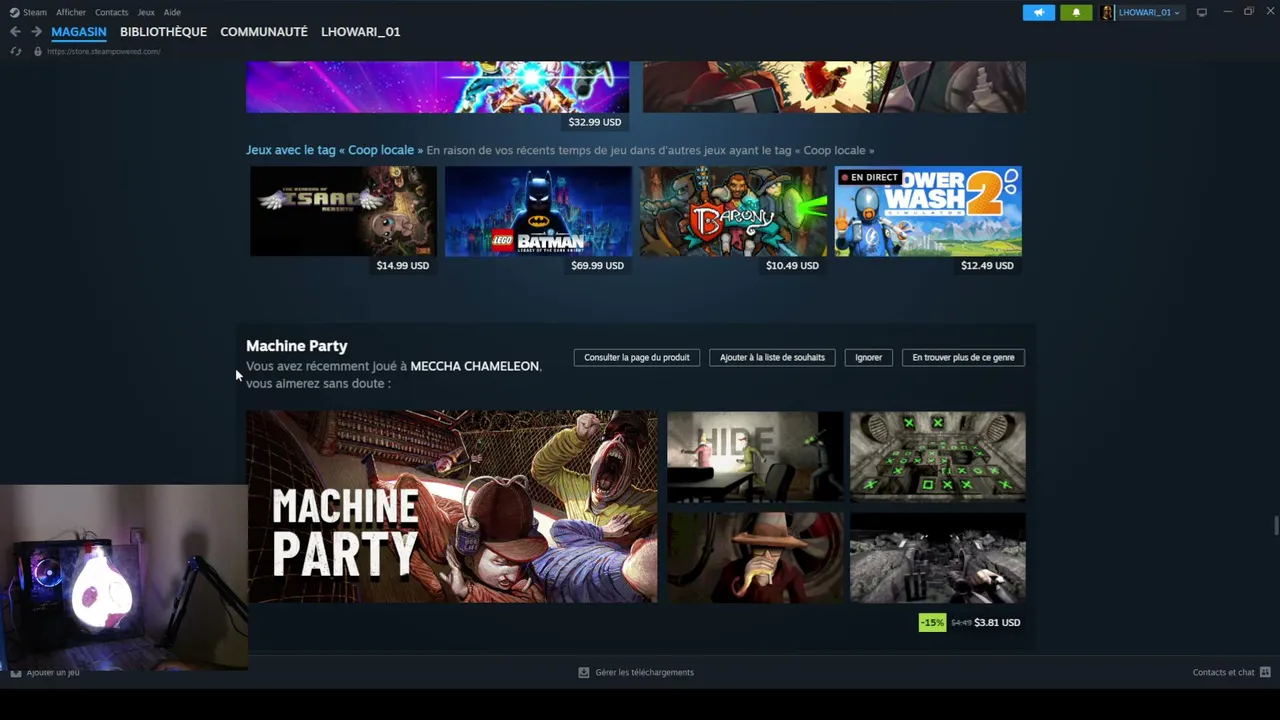Screen dimensions: 1280x720
Task: Open the Jeux menu
Action: pos(146,12)
